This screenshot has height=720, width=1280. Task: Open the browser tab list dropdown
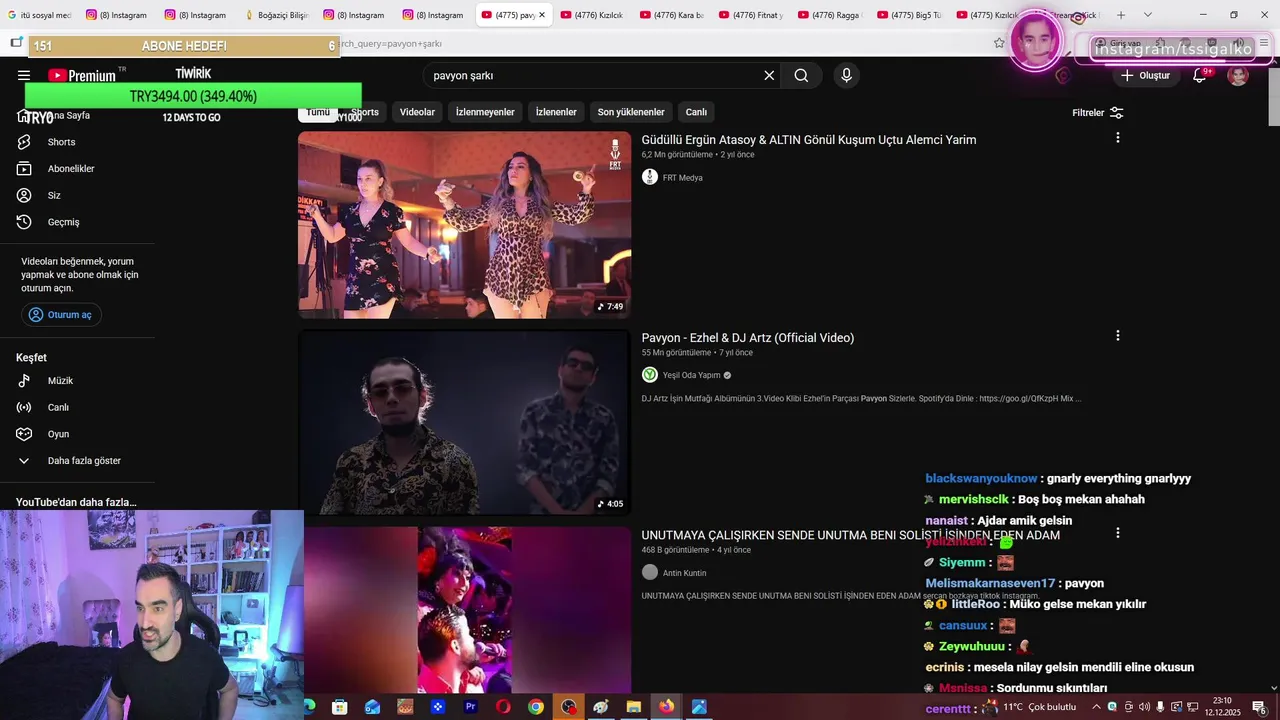[x=1147, y=15]
